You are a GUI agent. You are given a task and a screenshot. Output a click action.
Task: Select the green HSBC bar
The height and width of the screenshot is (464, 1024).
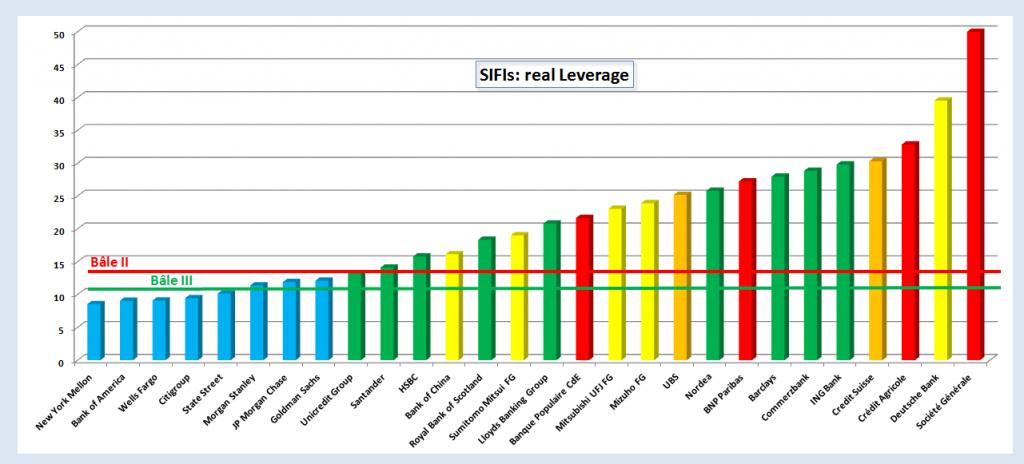pos(421,307)
